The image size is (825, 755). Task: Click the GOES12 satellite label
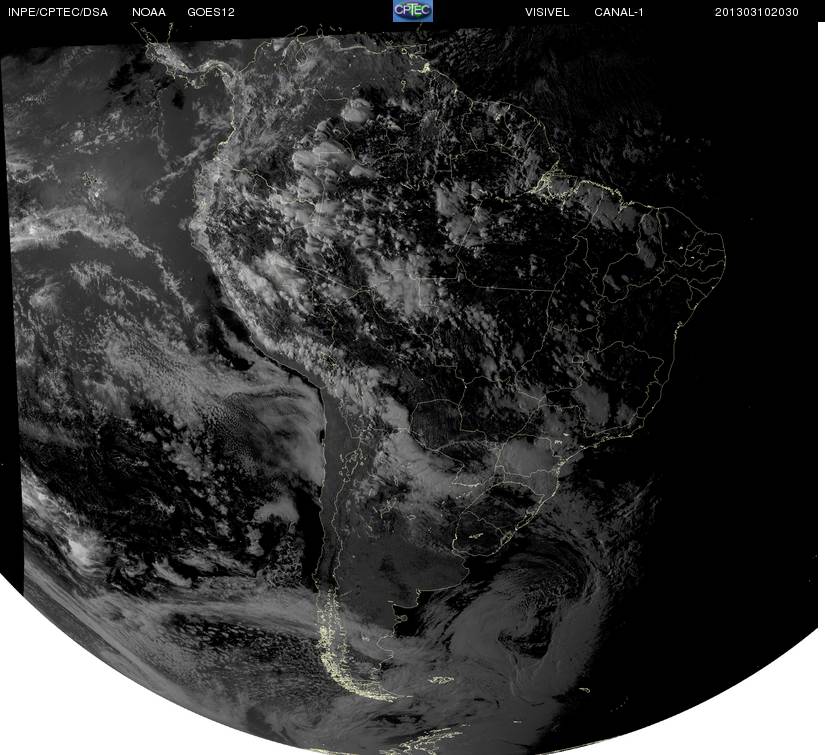click(x=211, y=12)
